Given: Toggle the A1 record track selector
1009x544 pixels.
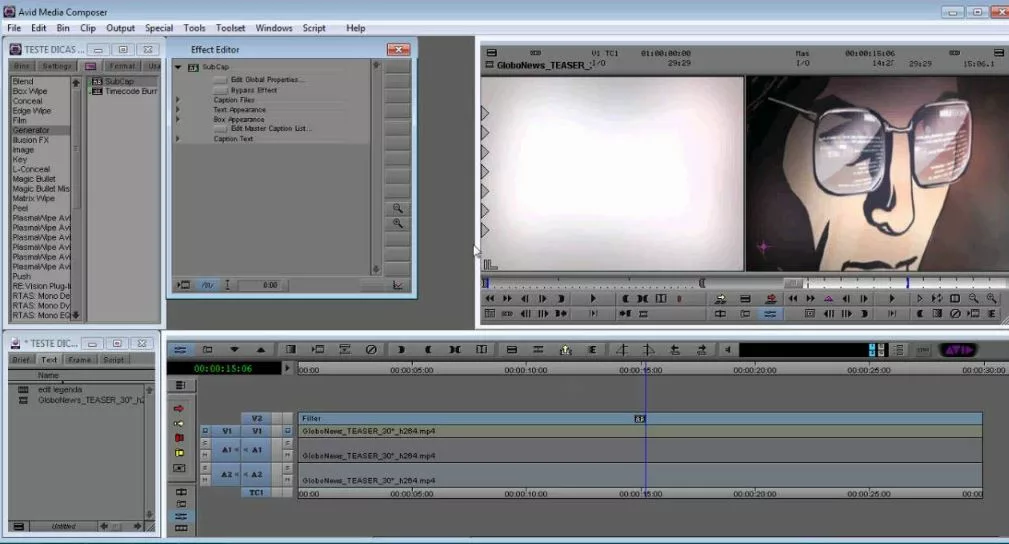Looking at the screenshot, I should click(257, 450).
